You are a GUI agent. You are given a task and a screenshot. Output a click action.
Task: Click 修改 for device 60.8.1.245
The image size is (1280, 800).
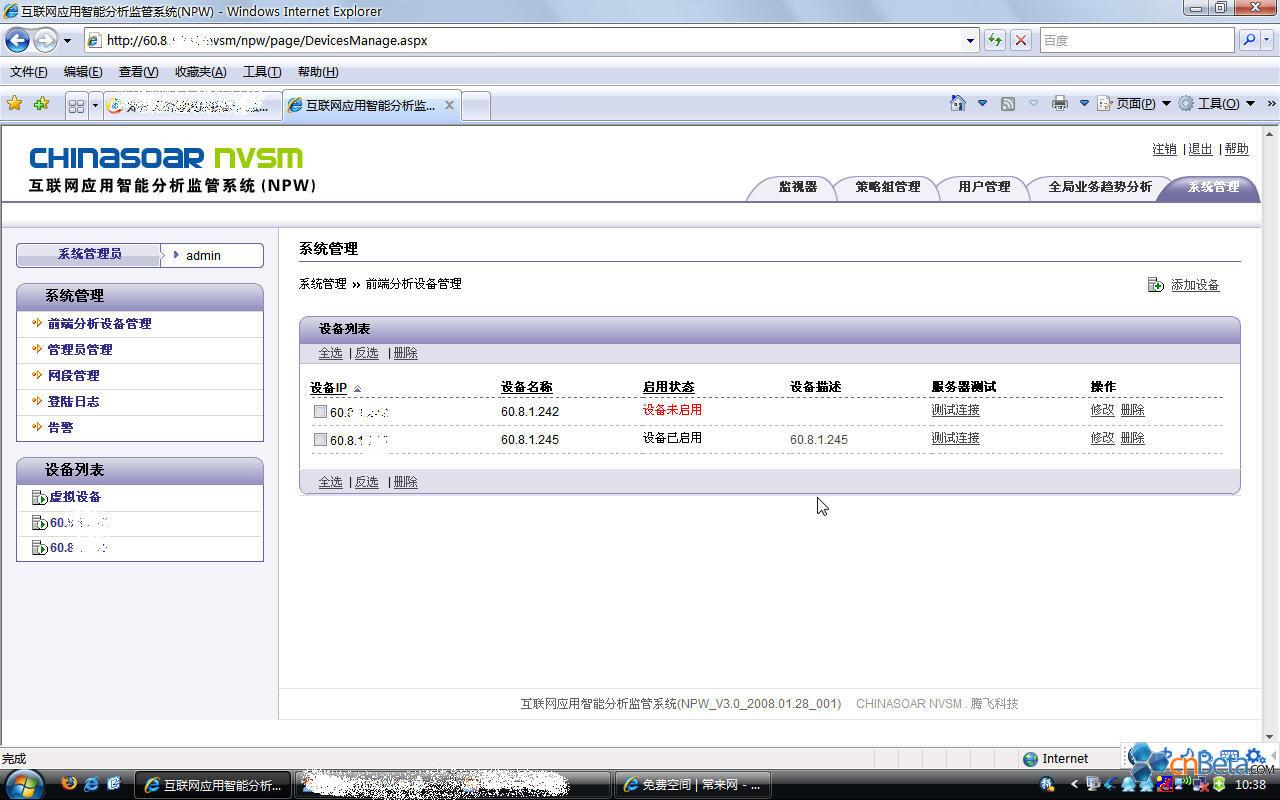tap(1102, 438)
